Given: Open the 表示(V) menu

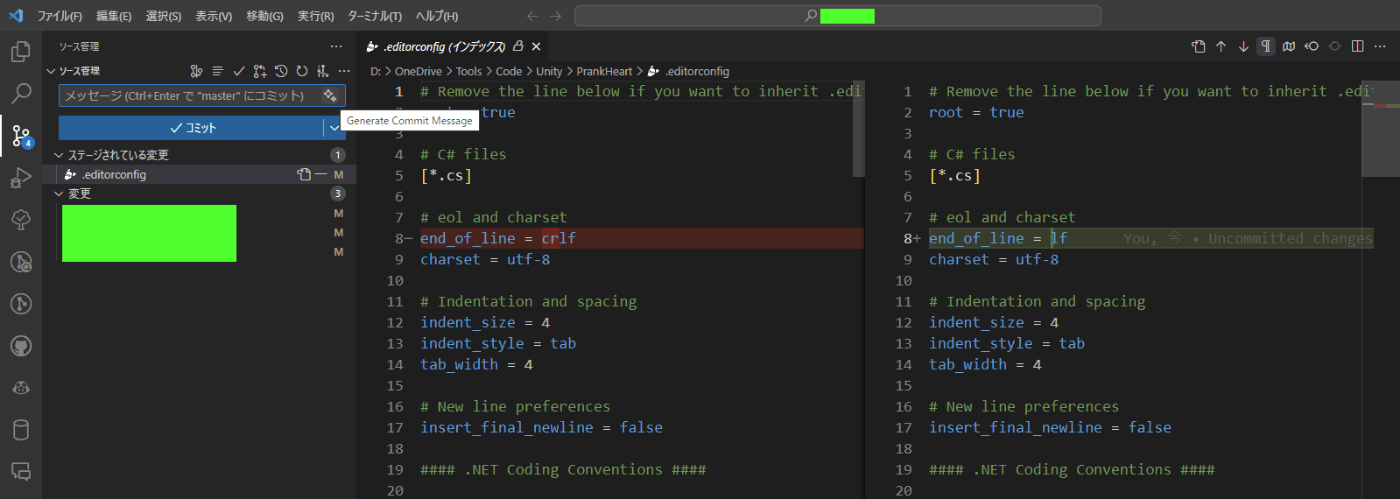Looking at the screenshot, I should (213, 16).
